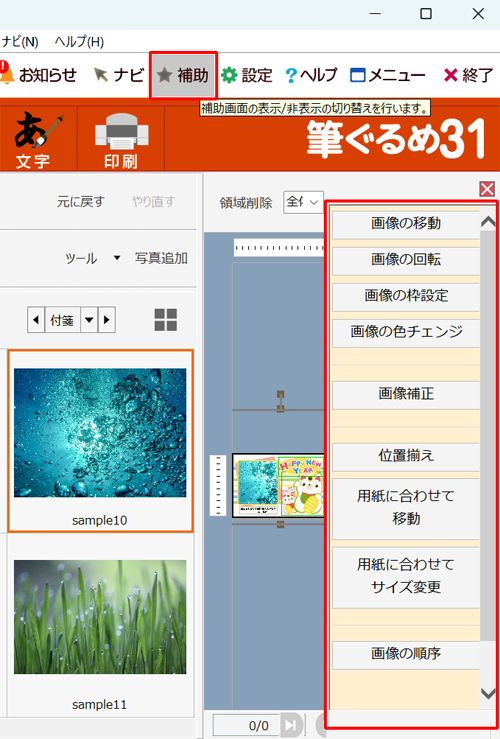Close the assist panel with red X
500x739 pixels.
(487, 189)
